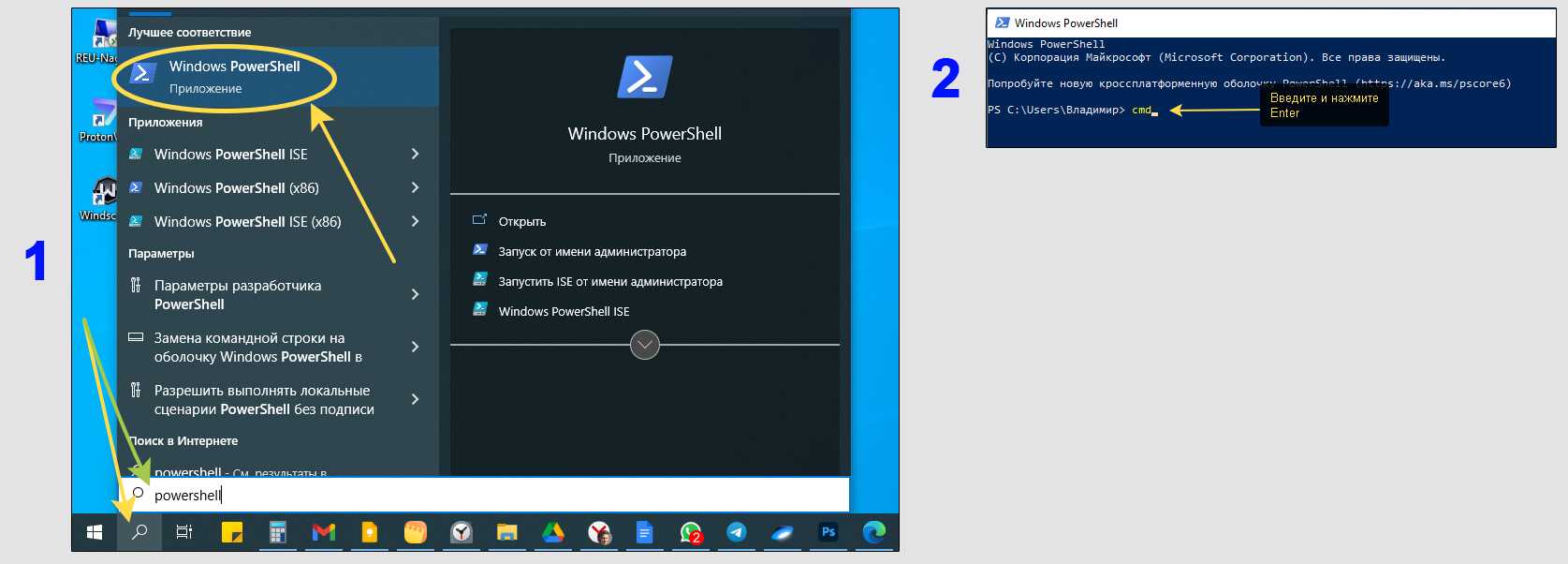1568x564 pixels.
Task: Expand Windows PowerShell (x86) result arrow
Action: [x=415, y=187]
